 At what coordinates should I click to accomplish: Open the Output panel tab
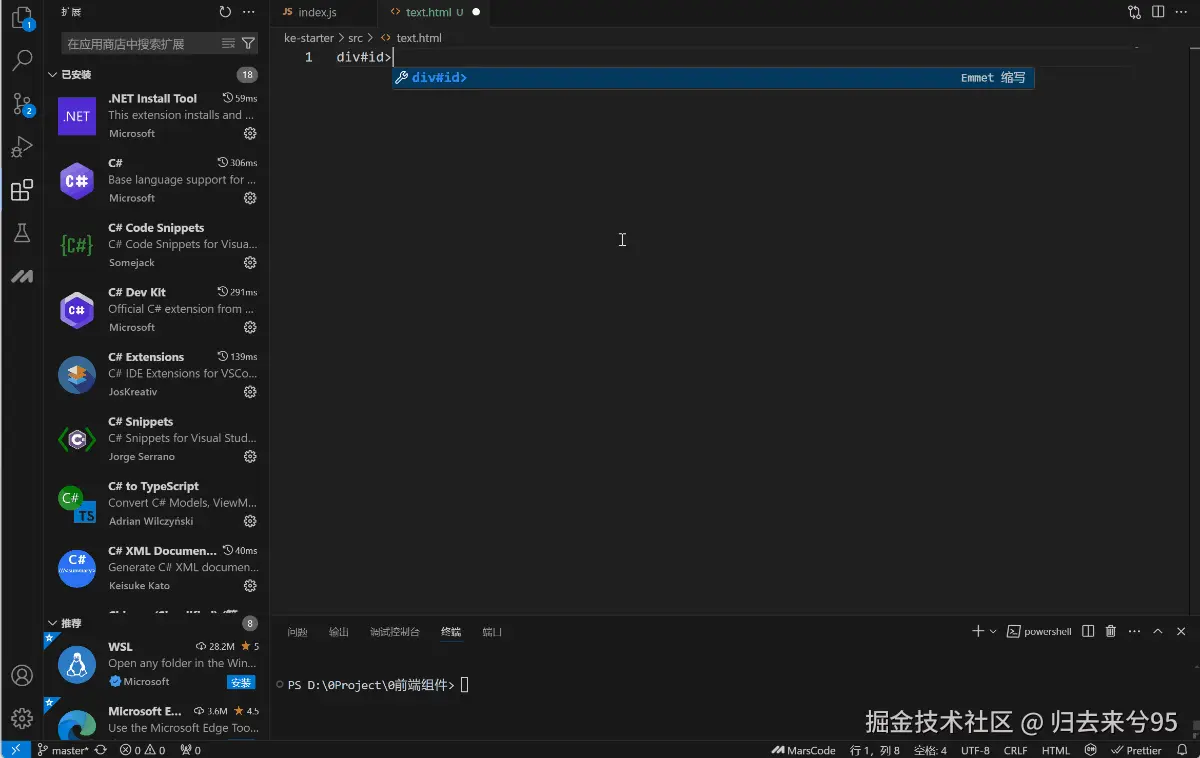[339, 632]
